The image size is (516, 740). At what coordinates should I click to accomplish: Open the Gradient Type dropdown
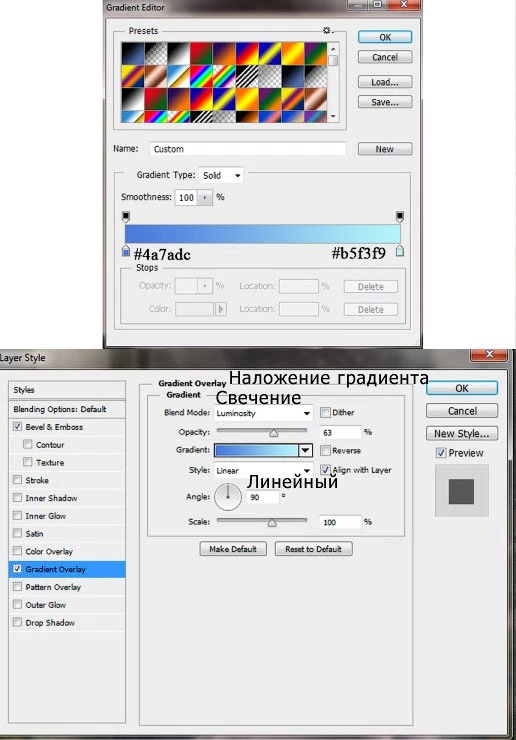pos(221,176)
